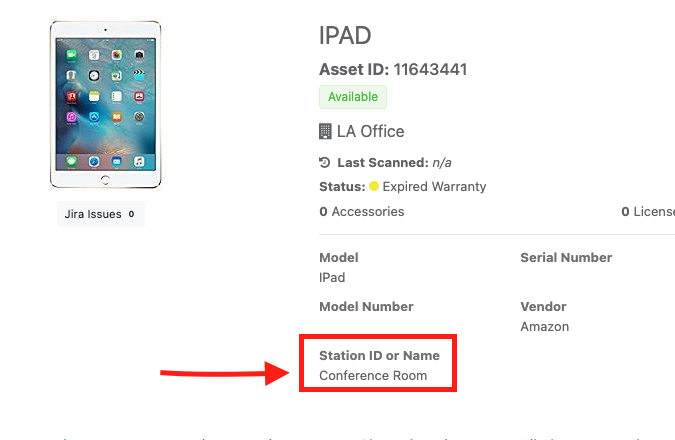
Task: Click the yellow status dot indicator
Action: click(374, 187)
